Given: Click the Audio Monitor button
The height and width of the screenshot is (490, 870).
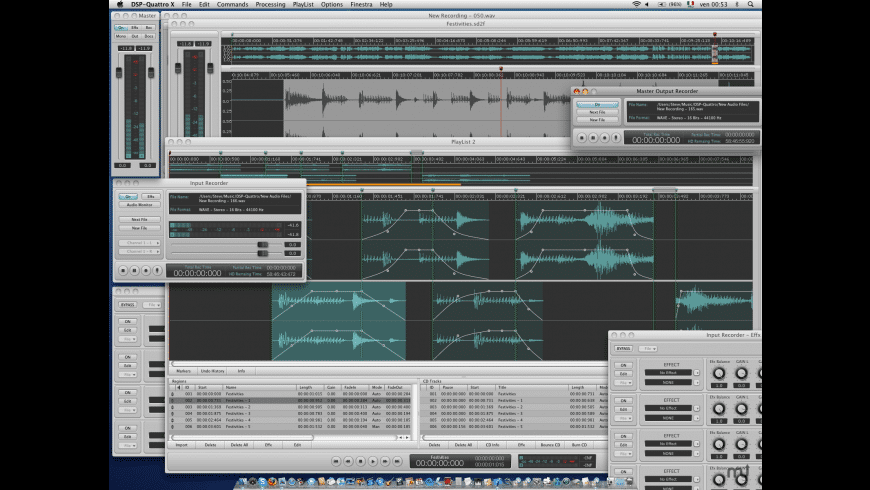Looking at the screenshot, I should click(x=139, y=206).
